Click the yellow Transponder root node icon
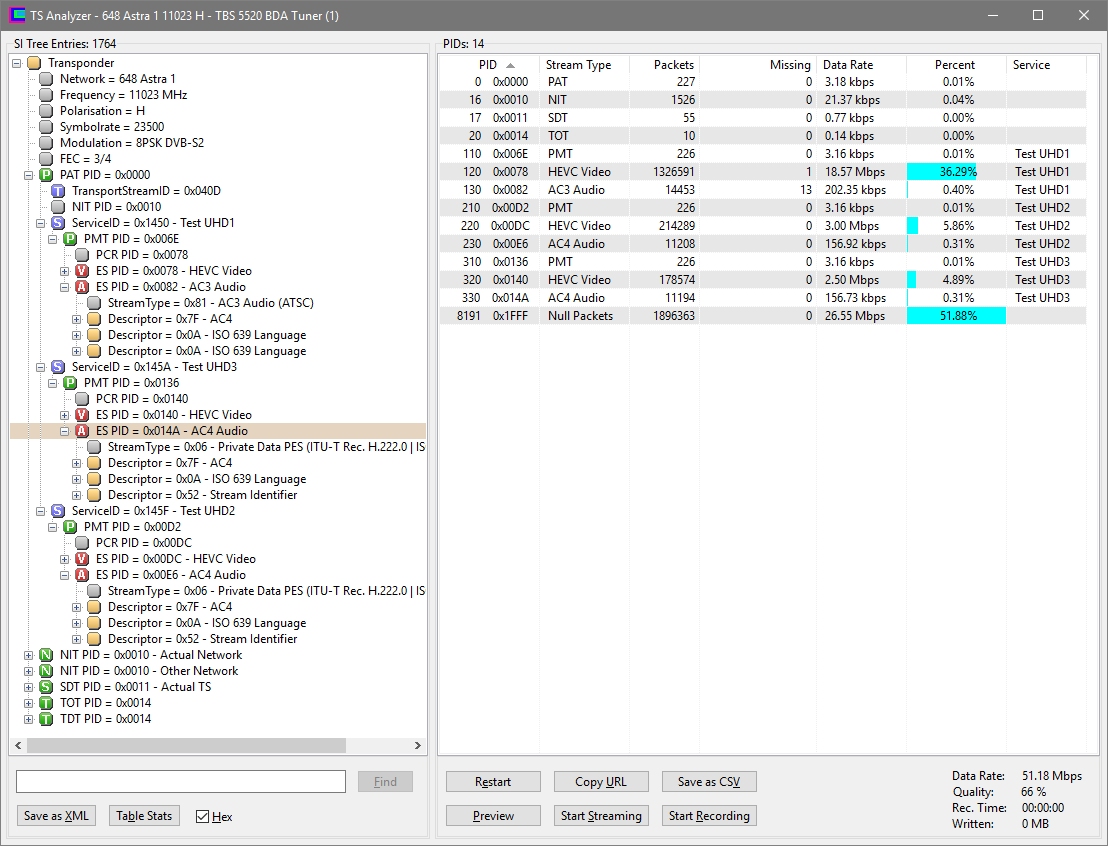This screenshot has height=846, width=1108. 33,63
